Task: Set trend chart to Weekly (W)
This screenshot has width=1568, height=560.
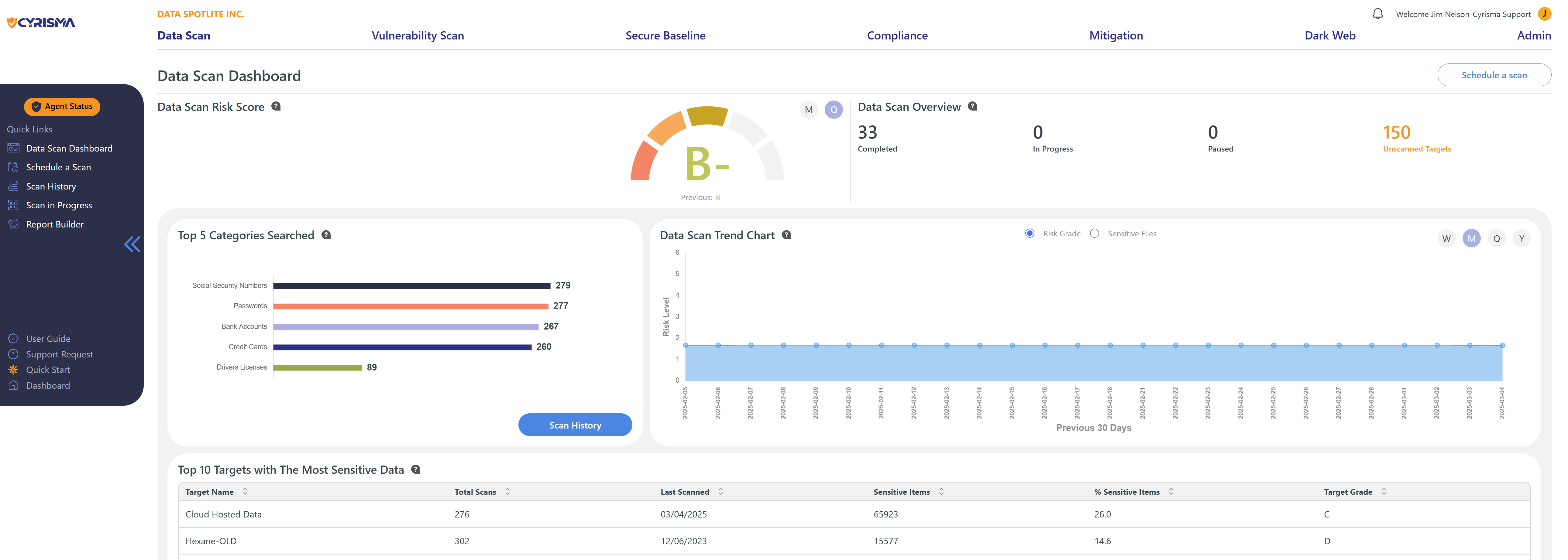Action: (x=1446, y=238)
